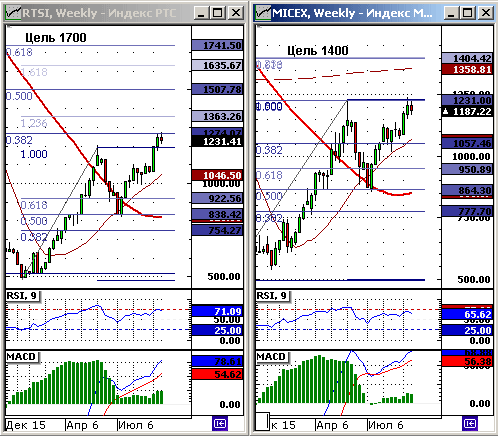Click the 1.000 Fibonacci label in RTSI chart
This screenshot has width=498, height=436.
(x=34, y=154)
